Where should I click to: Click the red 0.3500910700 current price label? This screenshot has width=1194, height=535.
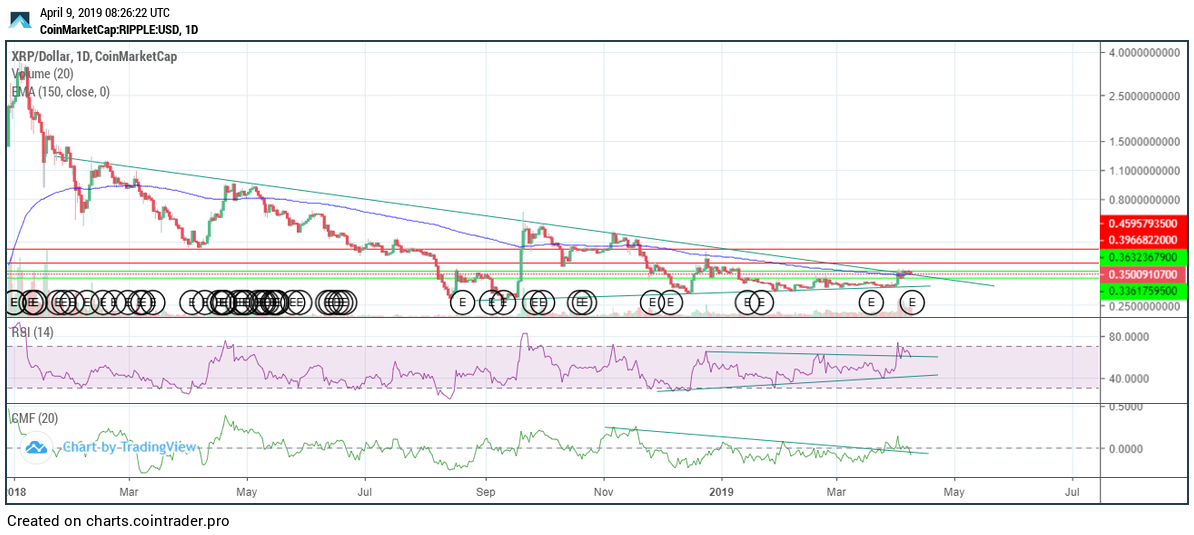pos(1144,273)
